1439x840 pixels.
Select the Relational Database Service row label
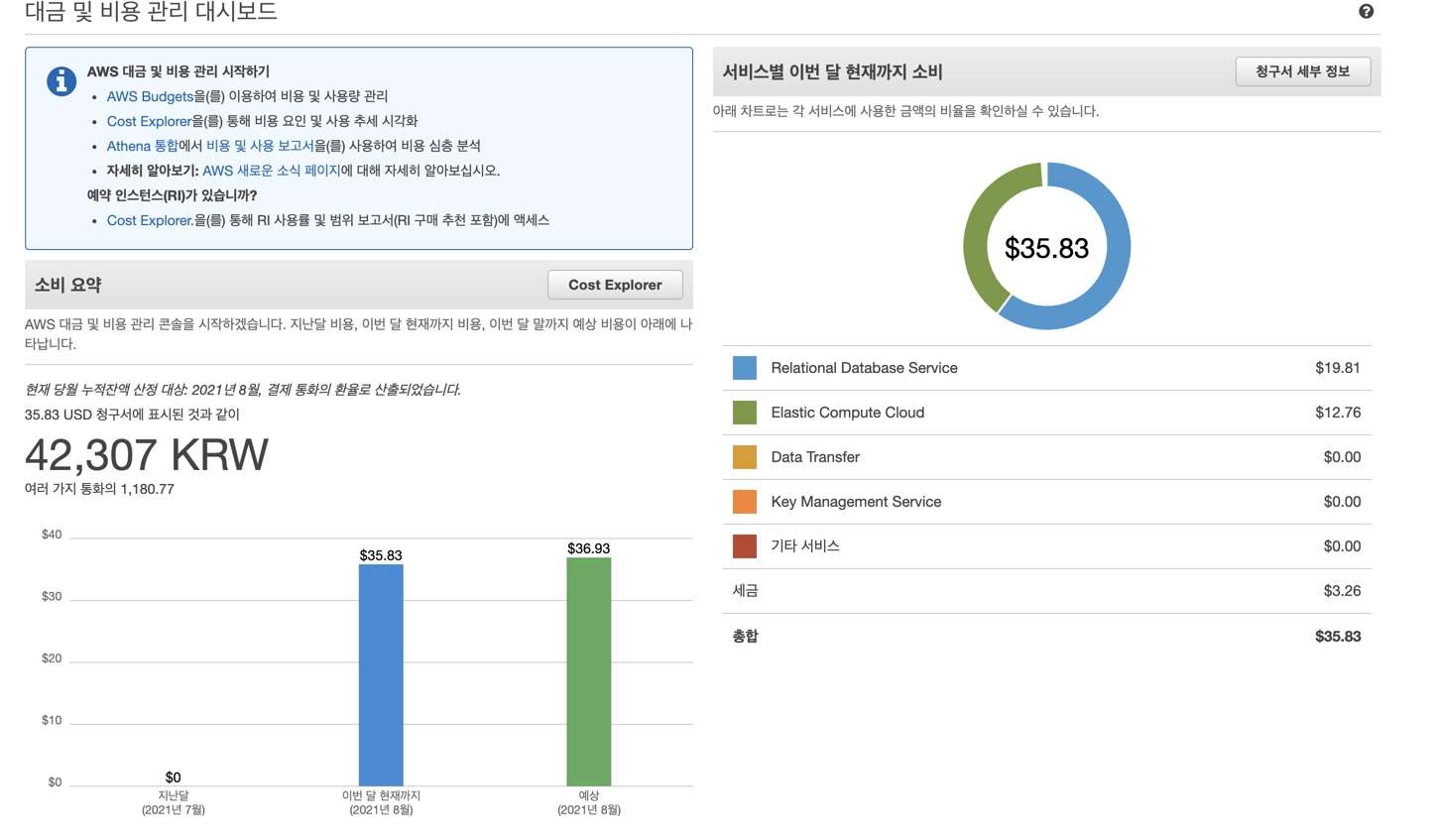(x=864, y=368)
